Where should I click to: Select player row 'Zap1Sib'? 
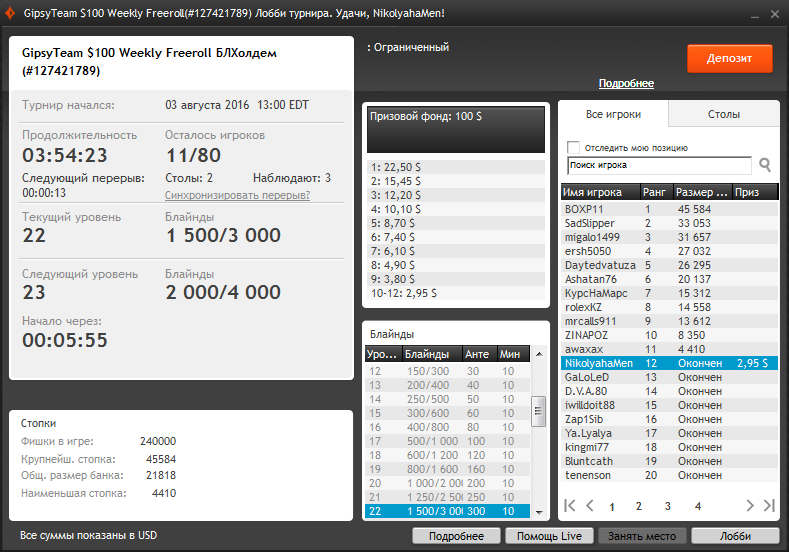click(669, 420)
